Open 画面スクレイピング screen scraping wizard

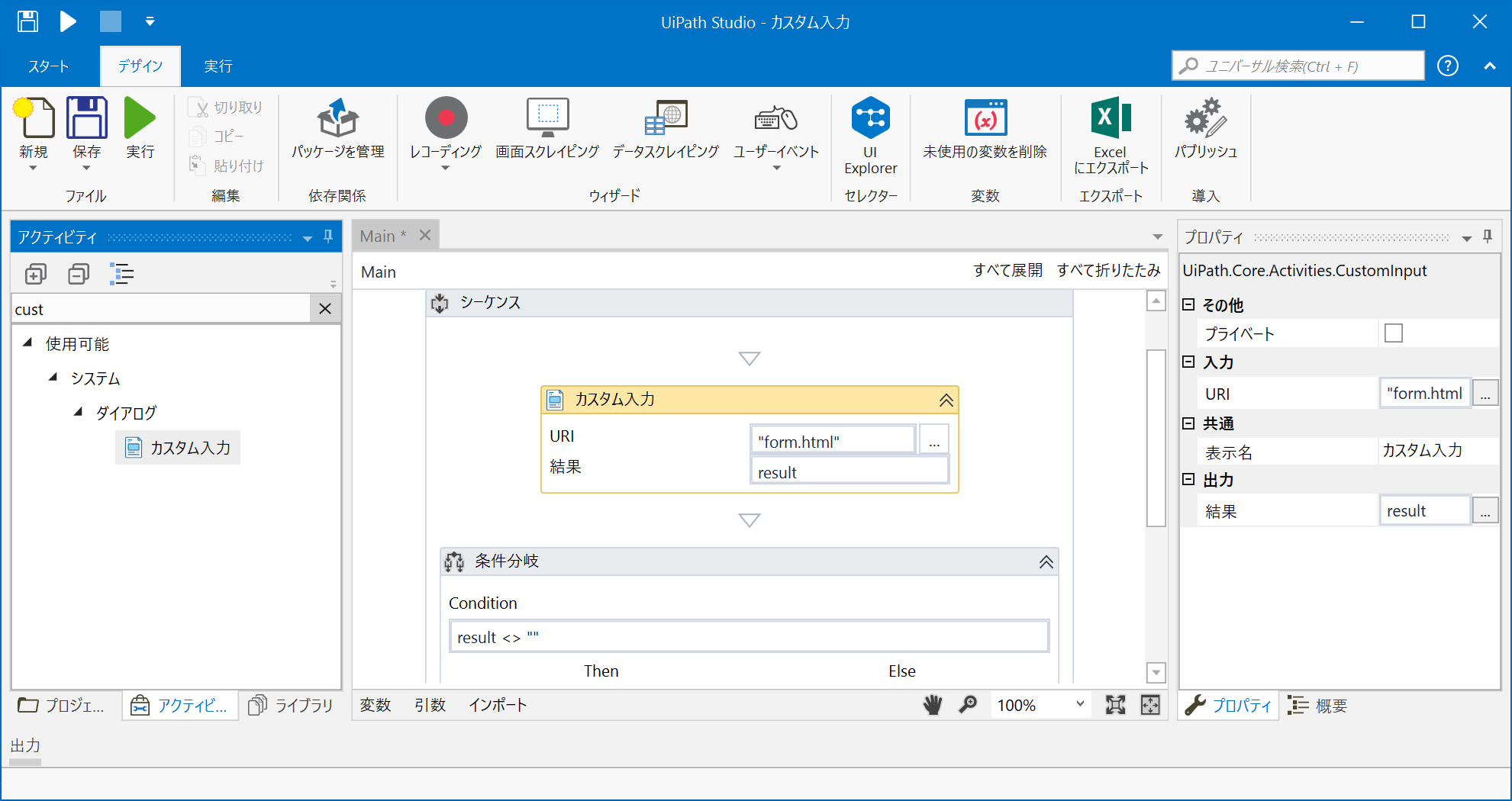coord(547,128)
